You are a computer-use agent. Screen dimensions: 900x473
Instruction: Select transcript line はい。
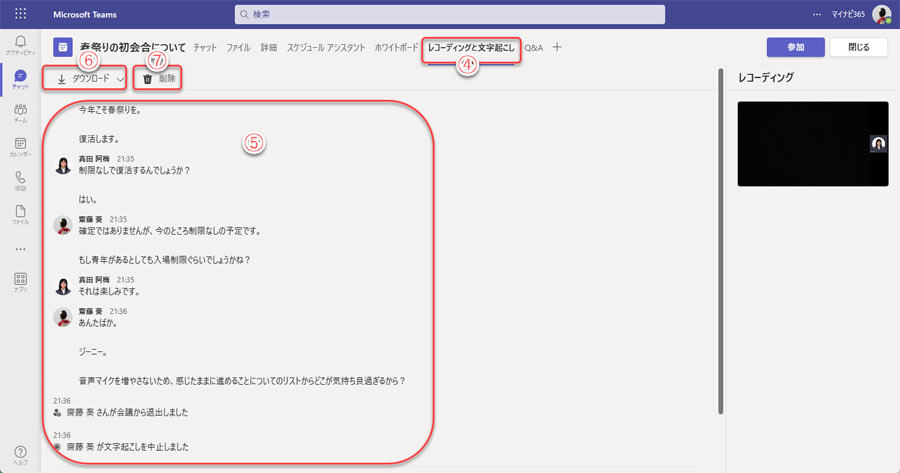88,199
